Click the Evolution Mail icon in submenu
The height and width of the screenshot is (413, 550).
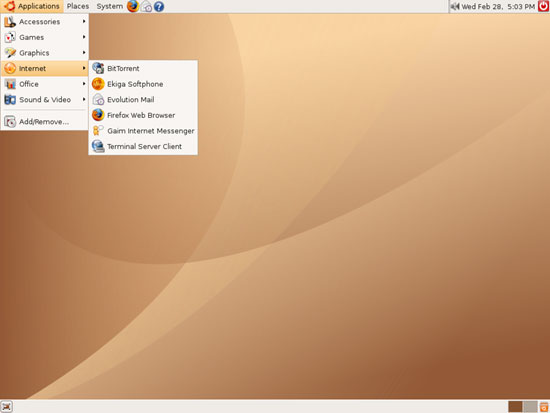coord(98,100)
